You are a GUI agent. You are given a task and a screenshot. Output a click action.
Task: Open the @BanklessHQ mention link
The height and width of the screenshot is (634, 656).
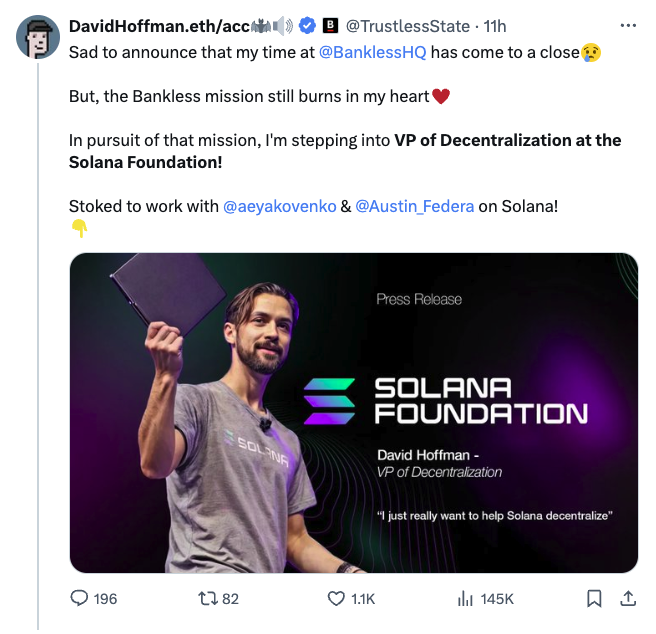coord(372,52)
